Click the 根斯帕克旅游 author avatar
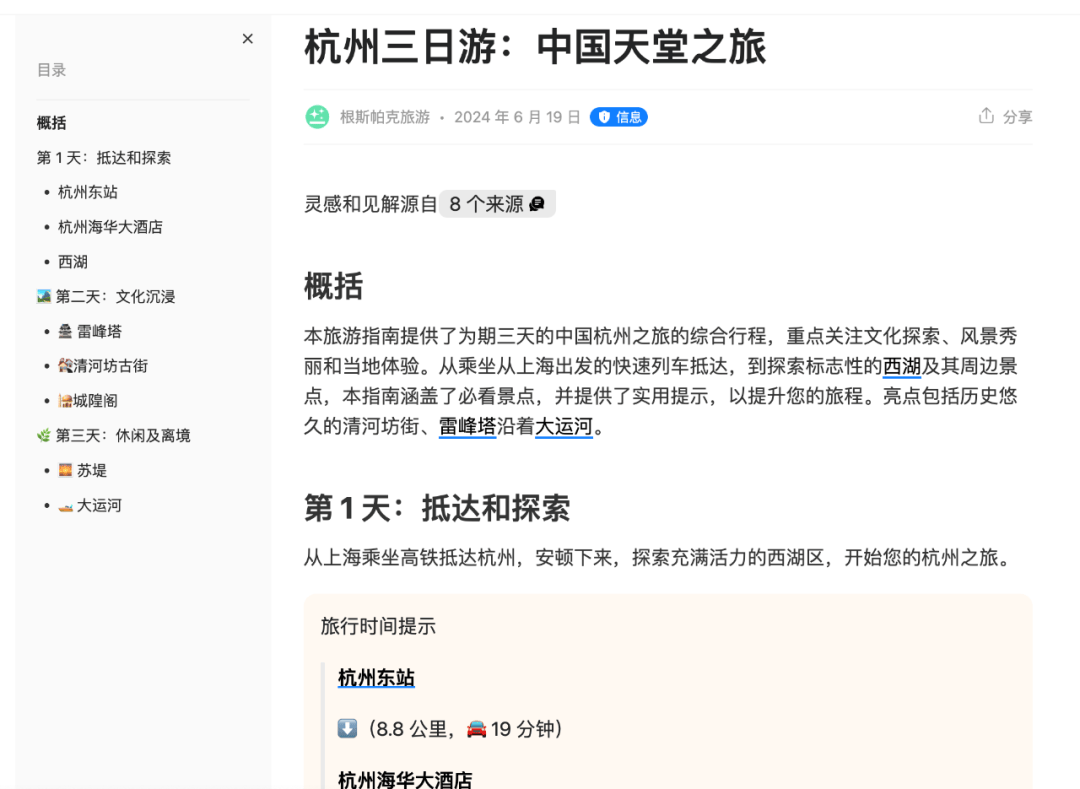 point(317,117)
